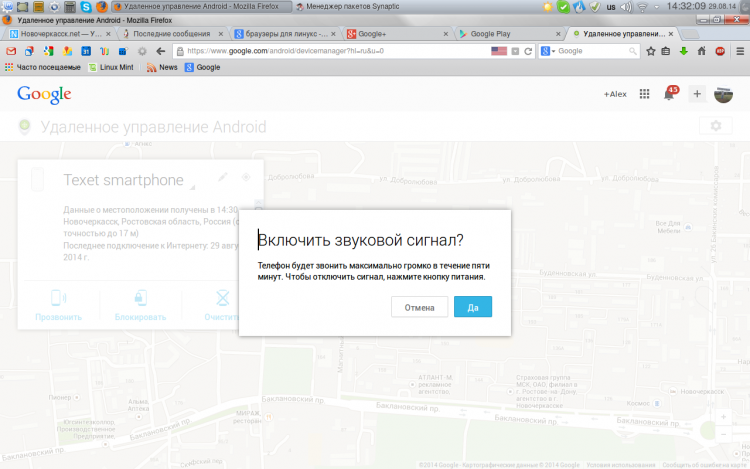The height and width of the screenshot is (469, 750).
Task: Click the US flag icon in address bar
Action: [x=499, y=51]
